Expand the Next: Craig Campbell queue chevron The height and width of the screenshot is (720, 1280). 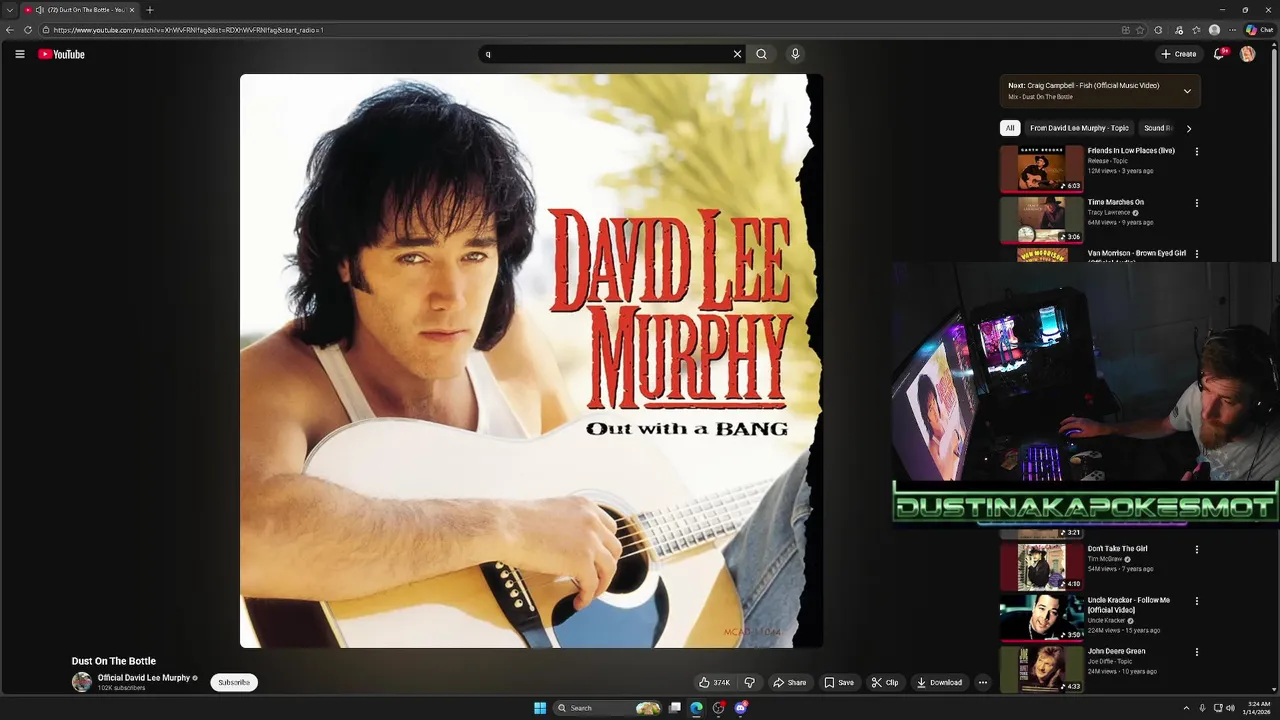point(1187,91)
